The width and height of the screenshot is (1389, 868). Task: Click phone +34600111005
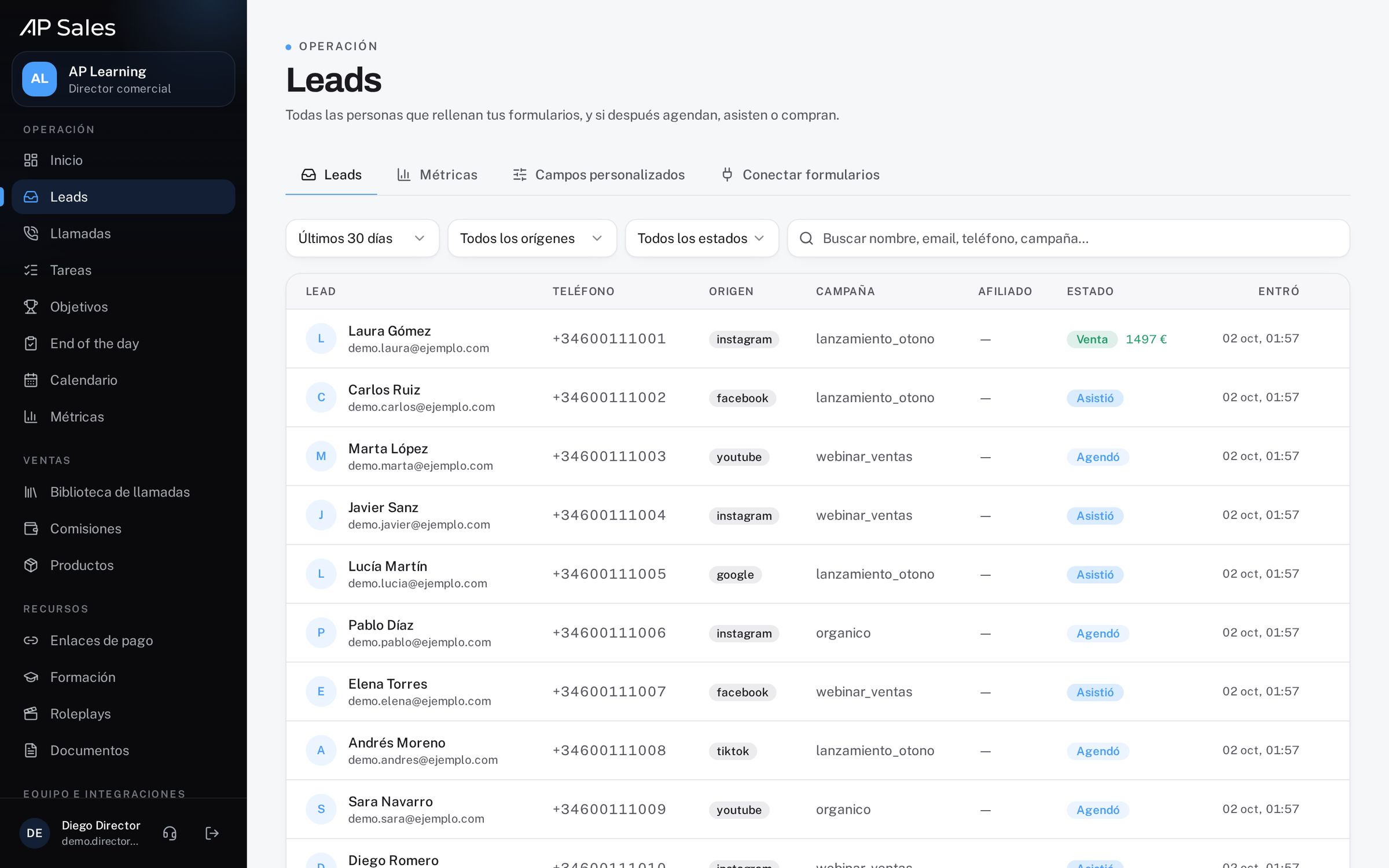point(609,574)
